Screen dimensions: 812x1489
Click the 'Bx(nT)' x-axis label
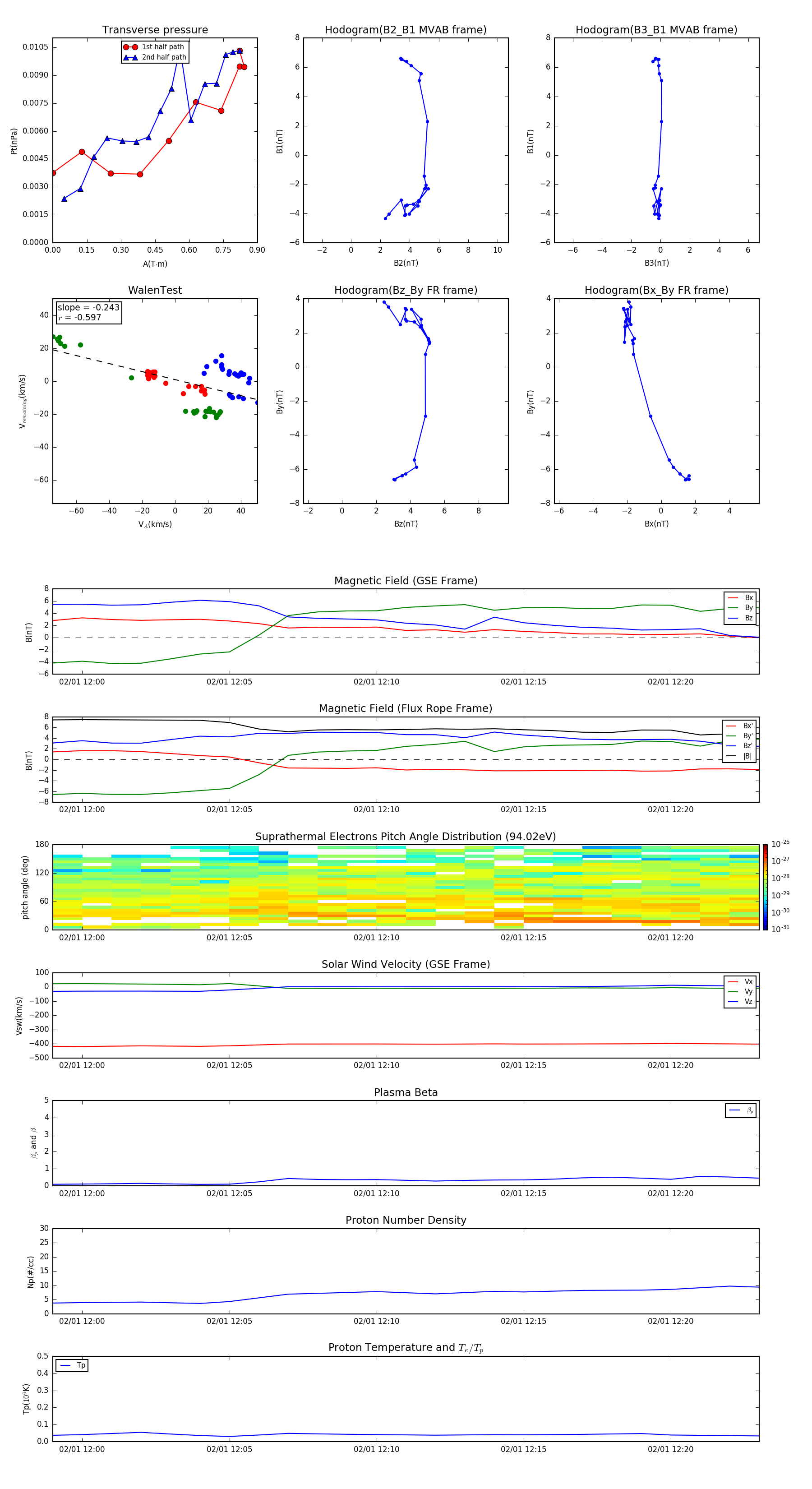656,524
